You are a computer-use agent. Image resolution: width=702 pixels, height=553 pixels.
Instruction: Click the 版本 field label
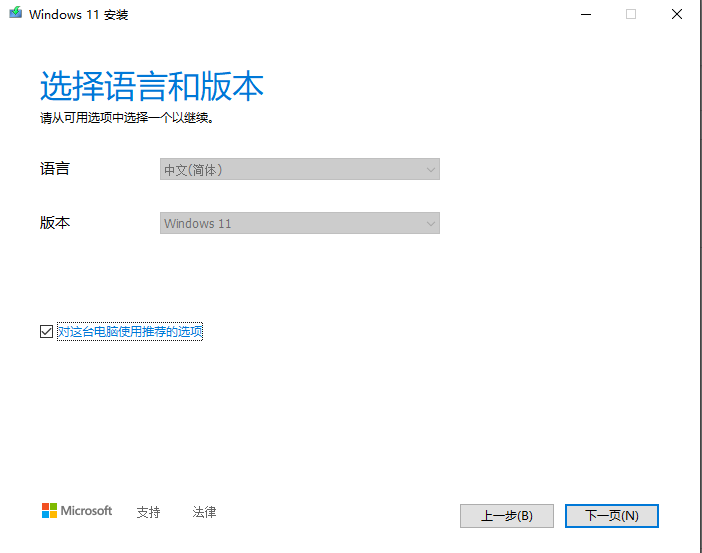pos(55,223)
